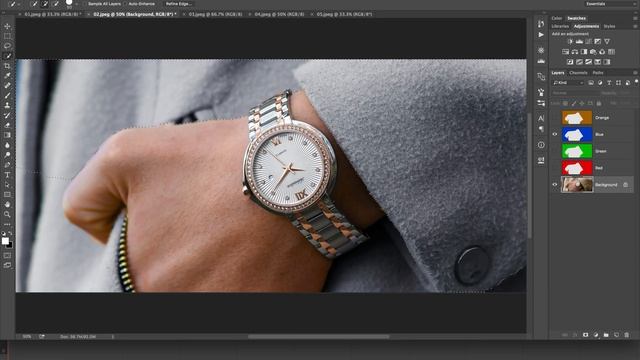
Task: Open the layer Kind filter dropdown
Action: coord(569,83)
